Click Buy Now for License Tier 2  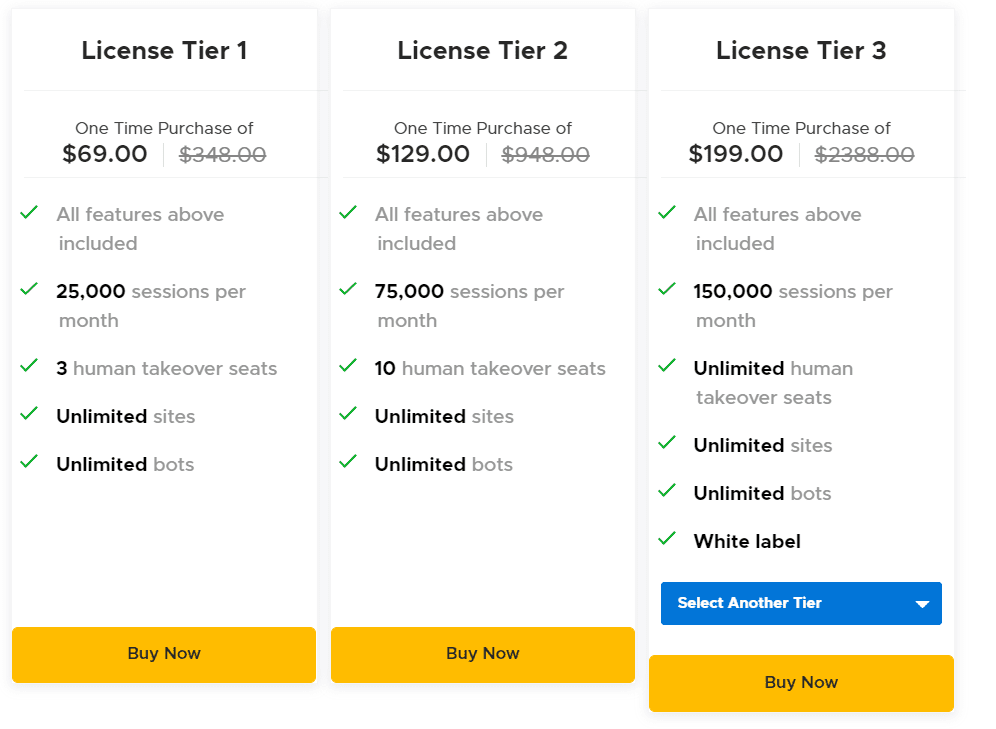coord(482,654)
